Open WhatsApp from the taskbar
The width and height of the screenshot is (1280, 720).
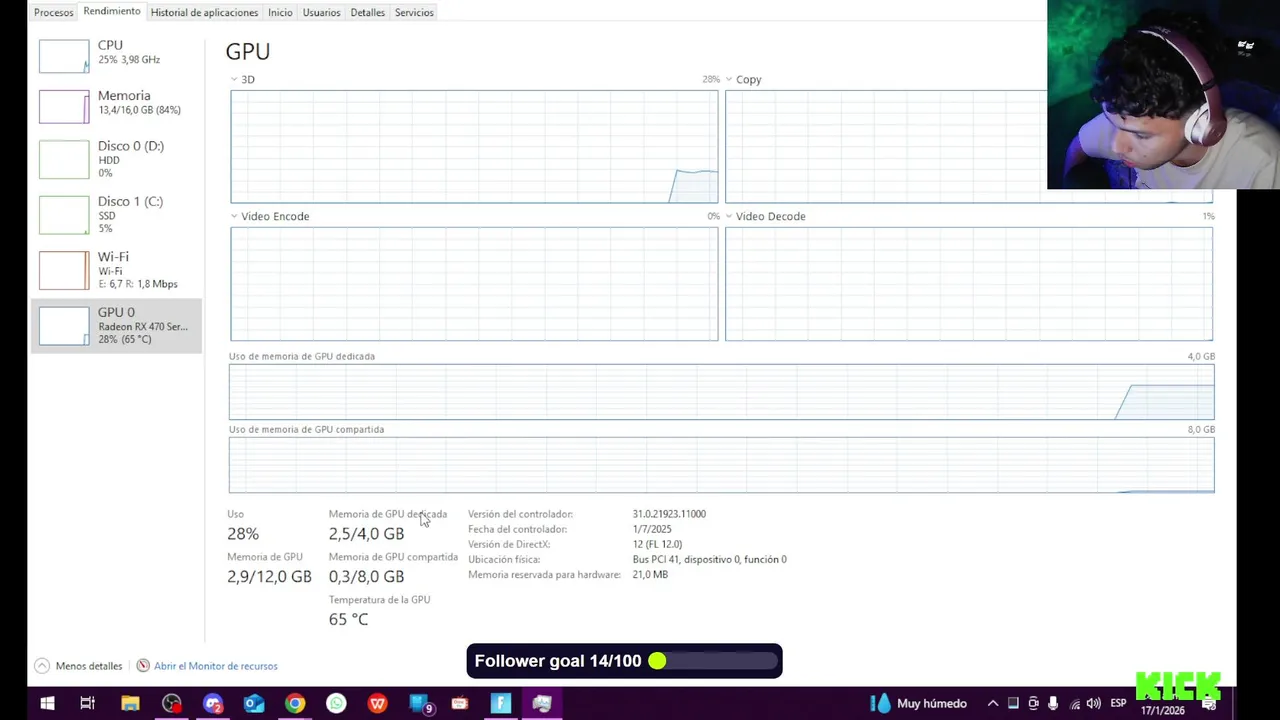(x=336, y=704)
